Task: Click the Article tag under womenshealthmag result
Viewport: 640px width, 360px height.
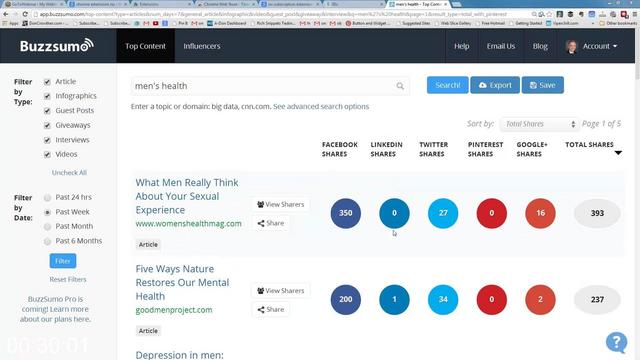Action: pyautogui.click(x=148, y=244)
